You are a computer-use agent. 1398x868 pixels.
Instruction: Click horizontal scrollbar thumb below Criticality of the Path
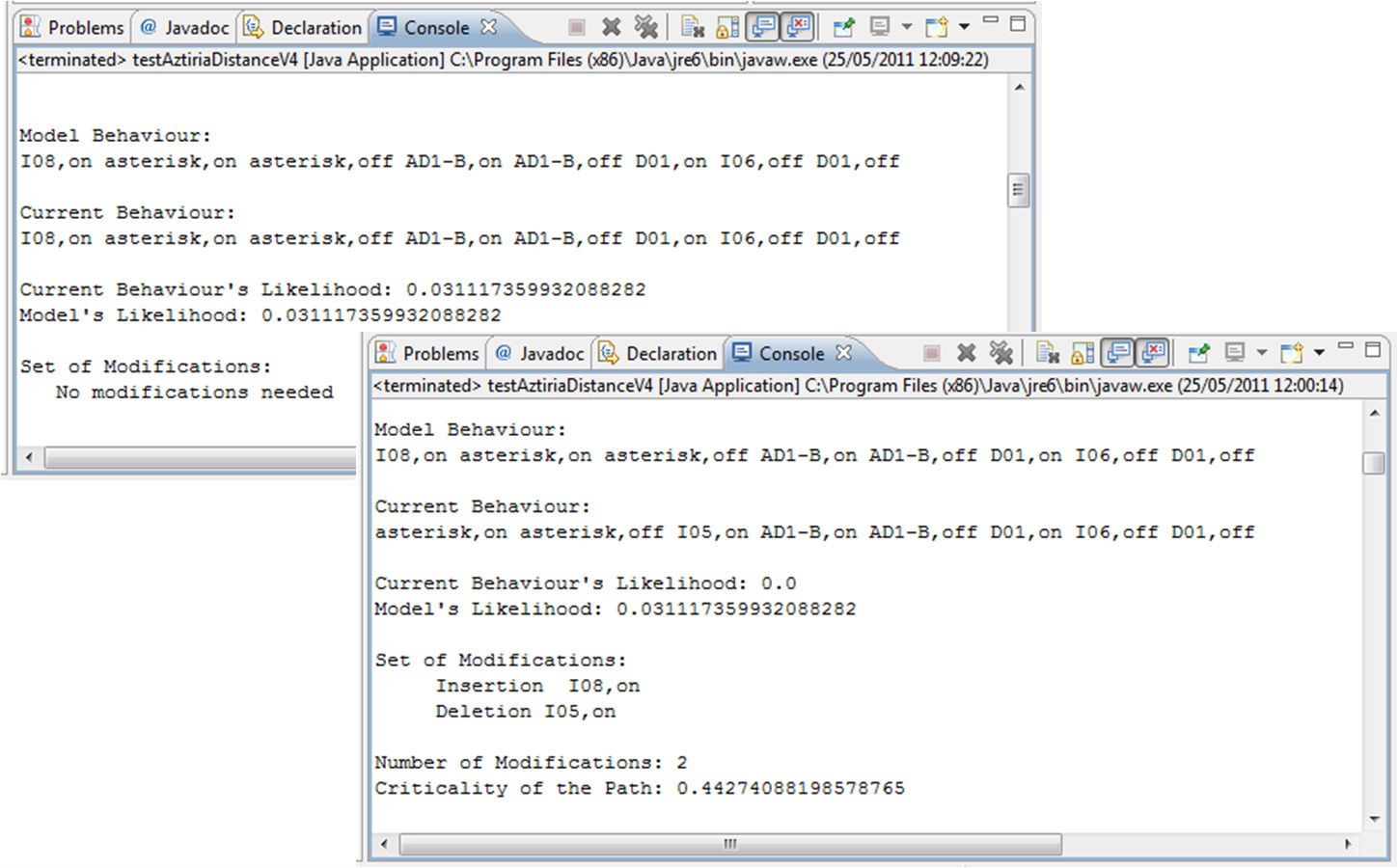(x=730, y=844)
